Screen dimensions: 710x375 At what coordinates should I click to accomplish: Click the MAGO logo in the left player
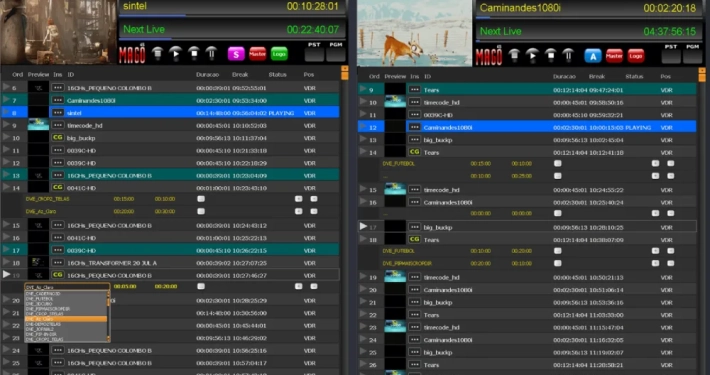pyautogui.click(x=132, y=54)
